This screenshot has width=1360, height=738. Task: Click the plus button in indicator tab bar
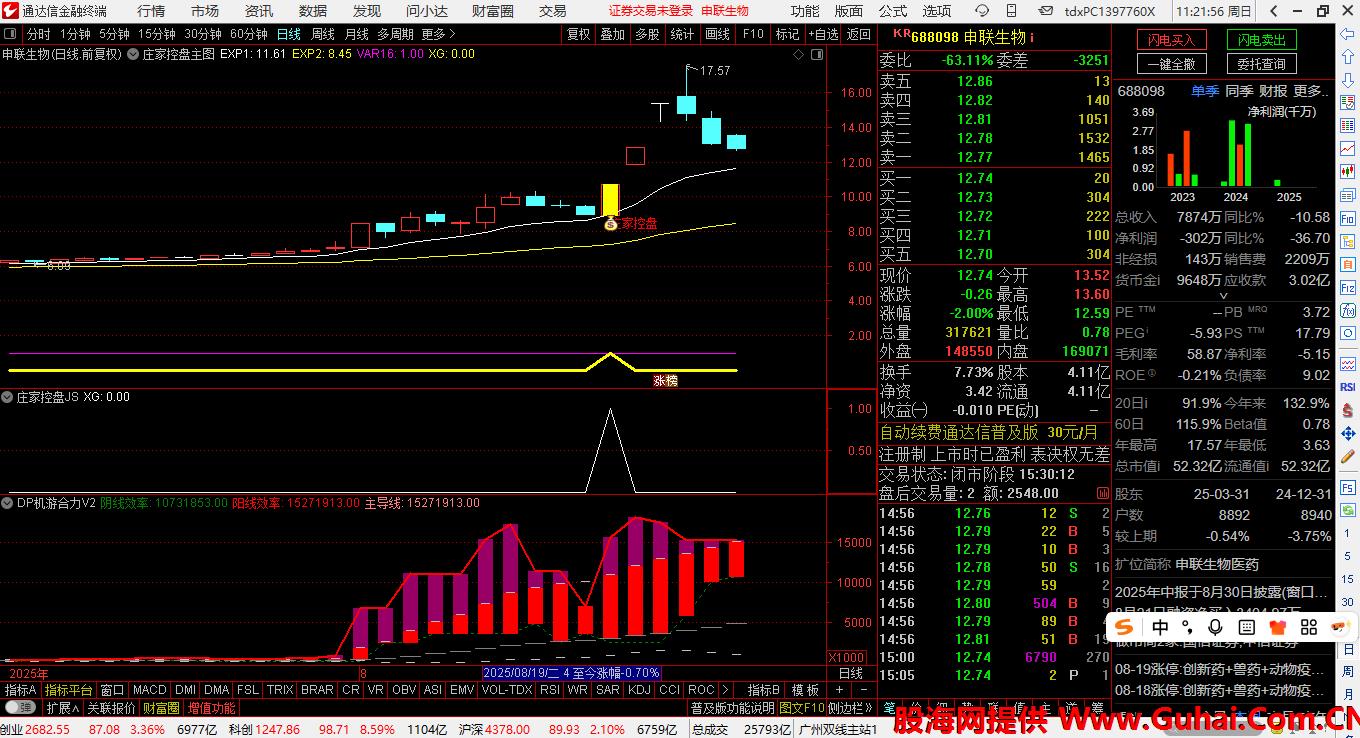pyautogui.click(x=839, y=690)
